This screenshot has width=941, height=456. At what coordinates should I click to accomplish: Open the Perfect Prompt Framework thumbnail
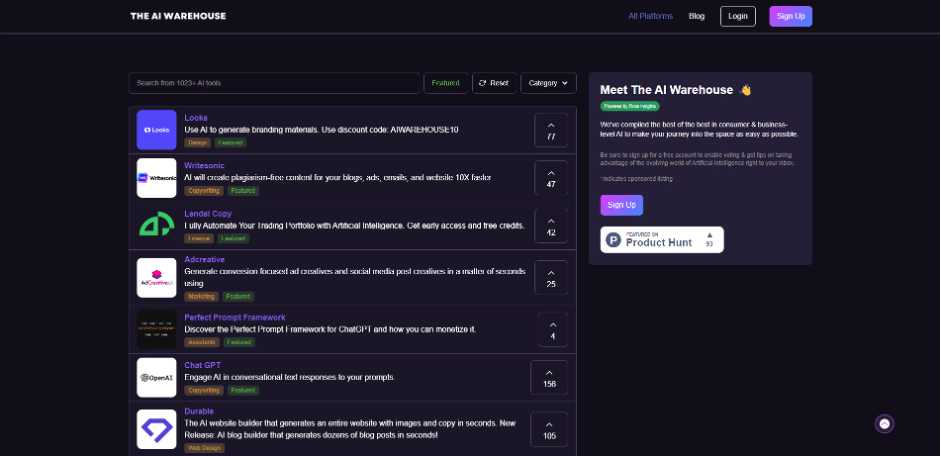[x=156, y=329]
